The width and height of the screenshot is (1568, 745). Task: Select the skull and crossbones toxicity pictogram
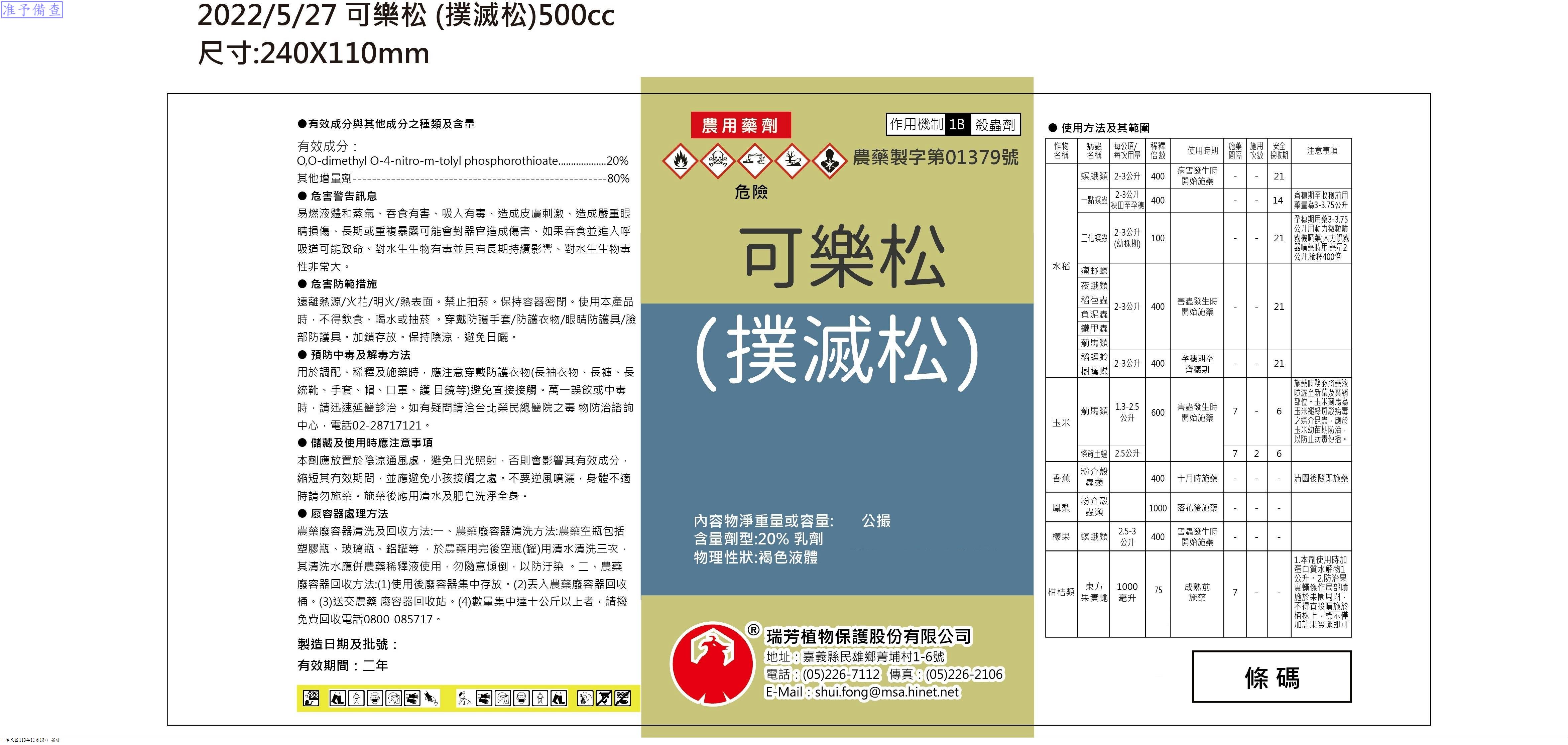pyautogui.click(x=717, y=161)
